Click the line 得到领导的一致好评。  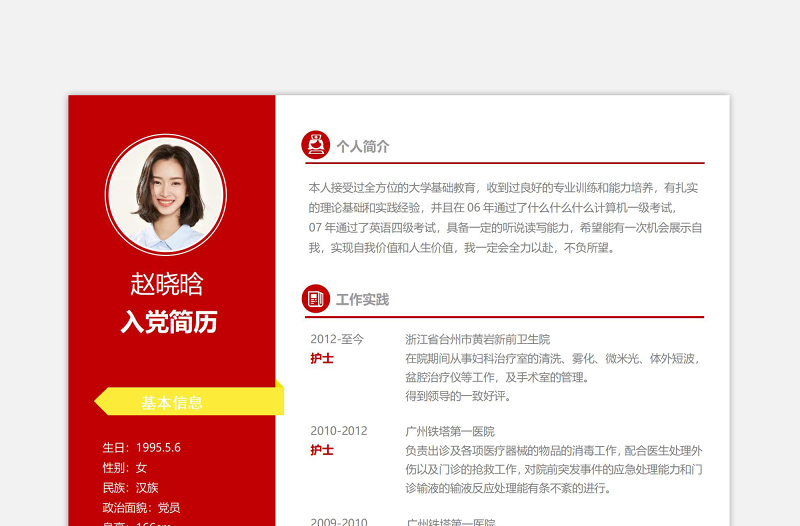[458, 396]
